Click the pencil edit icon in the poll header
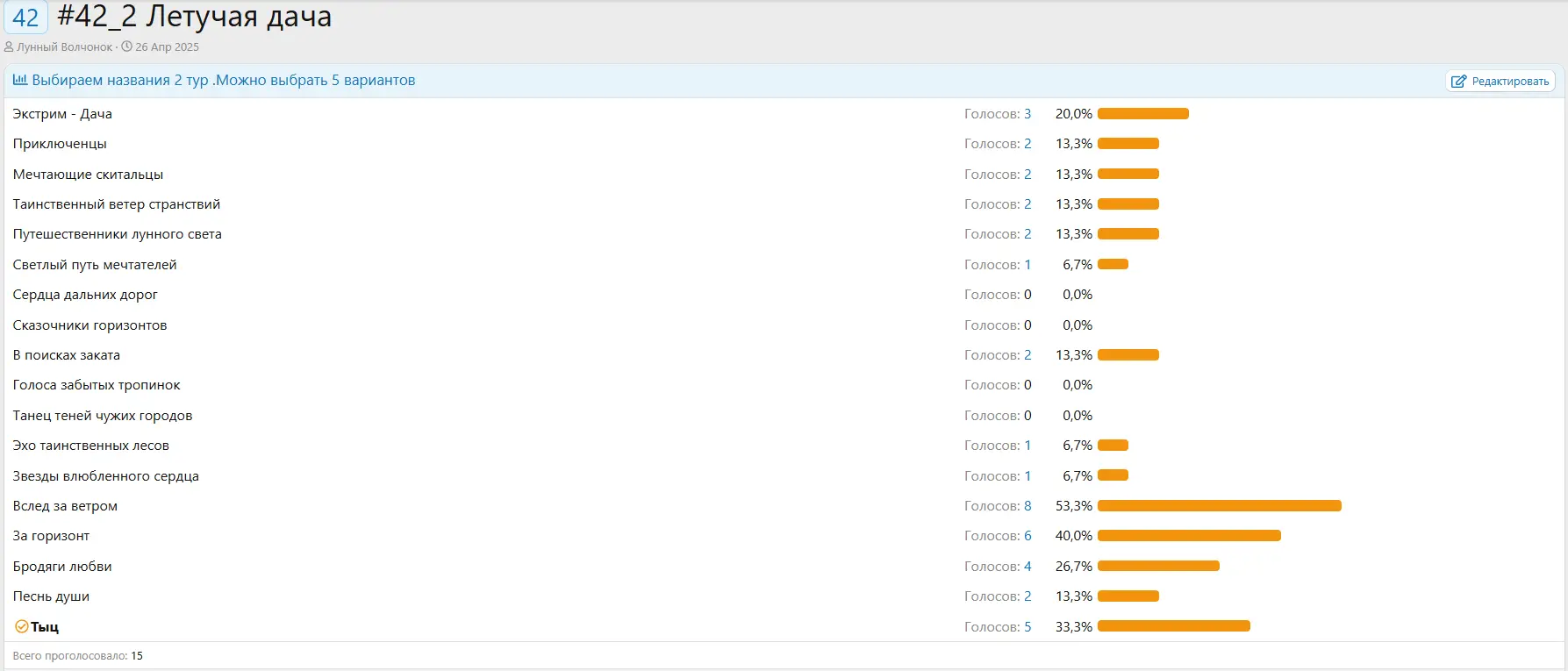This screenshot has width=1568, height=671. (x=1458, y=82)
